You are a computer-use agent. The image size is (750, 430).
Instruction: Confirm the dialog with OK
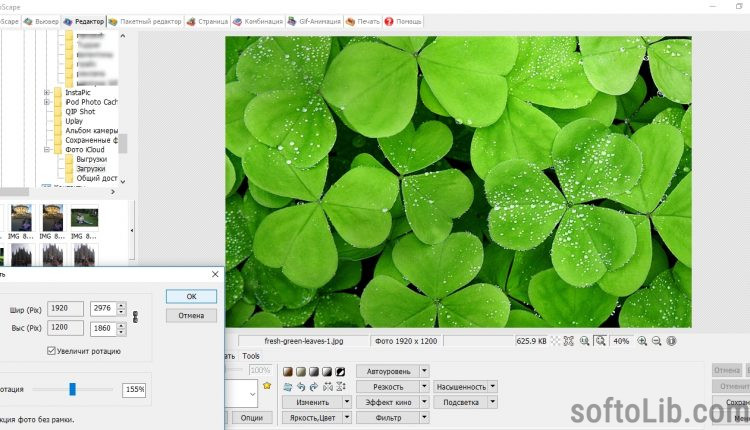[x=191, y=297]
